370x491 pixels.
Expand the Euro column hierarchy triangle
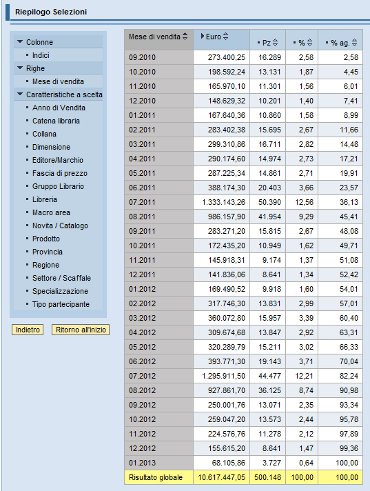tap(202, 36)
